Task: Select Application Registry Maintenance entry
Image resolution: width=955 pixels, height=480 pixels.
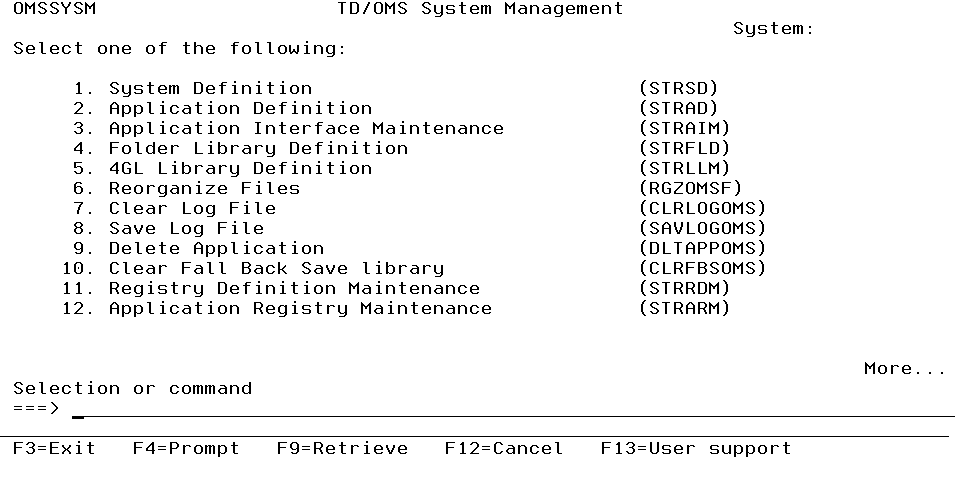Action: [300, 308]
